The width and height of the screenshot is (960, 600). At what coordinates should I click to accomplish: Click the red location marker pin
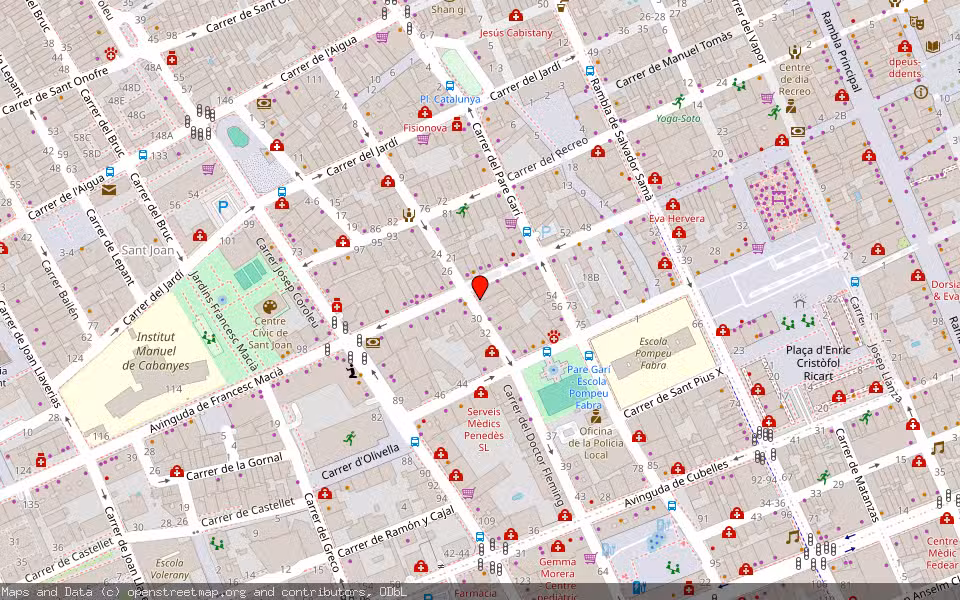pos(480,287)
